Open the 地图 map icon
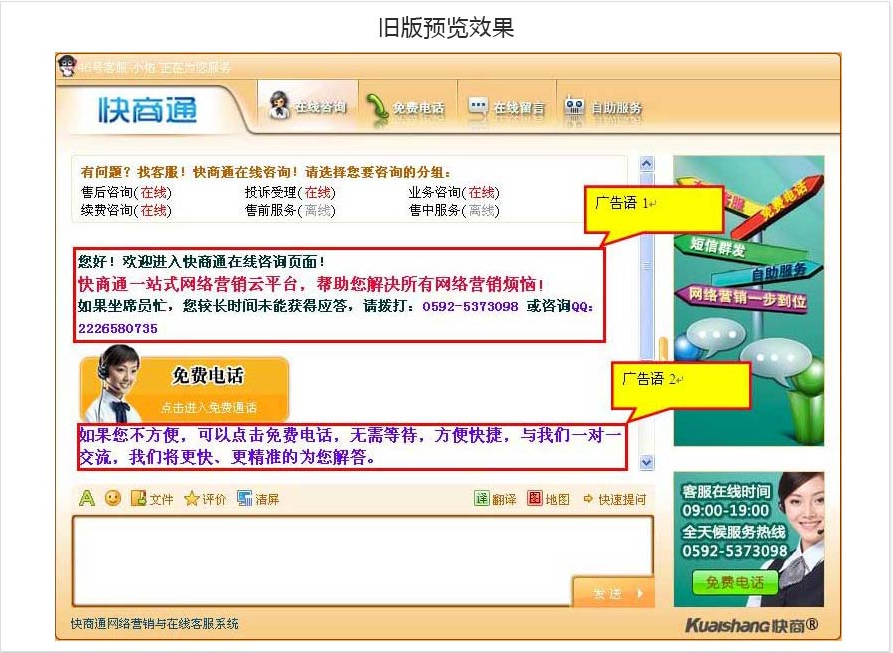Screen dimensions: 893x653 click(x=548, y=499)
